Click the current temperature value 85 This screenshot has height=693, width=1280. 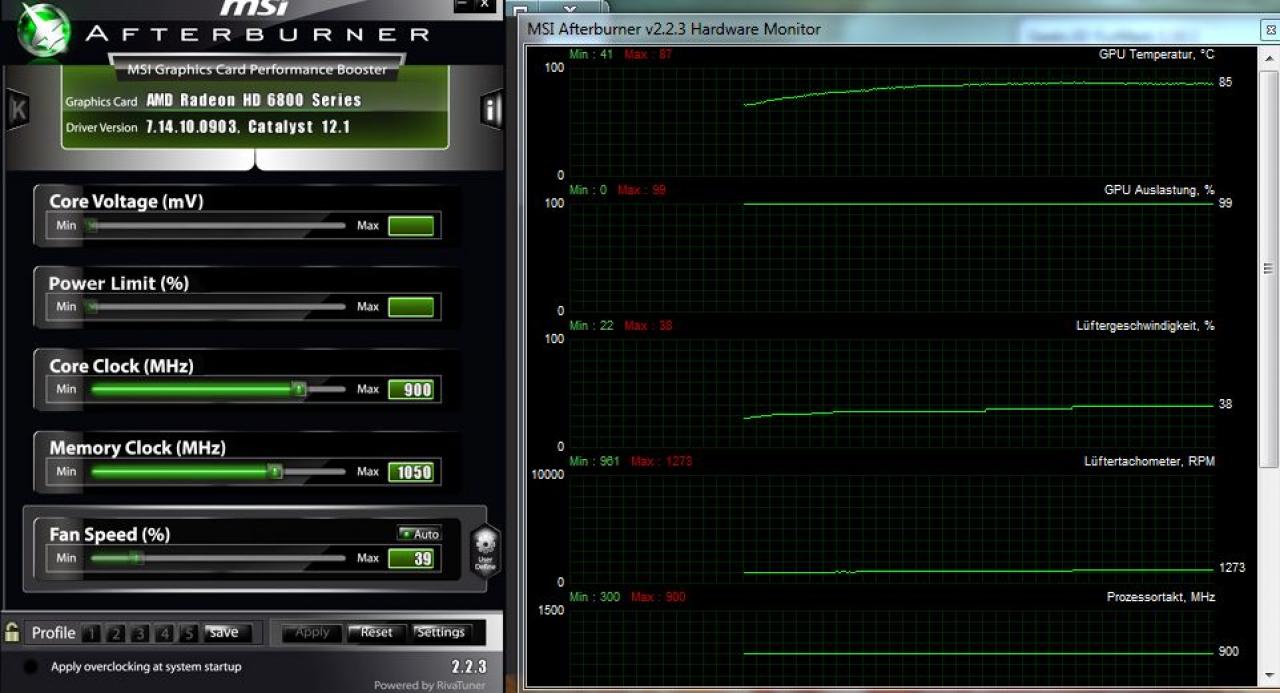tap(1225, 82)
